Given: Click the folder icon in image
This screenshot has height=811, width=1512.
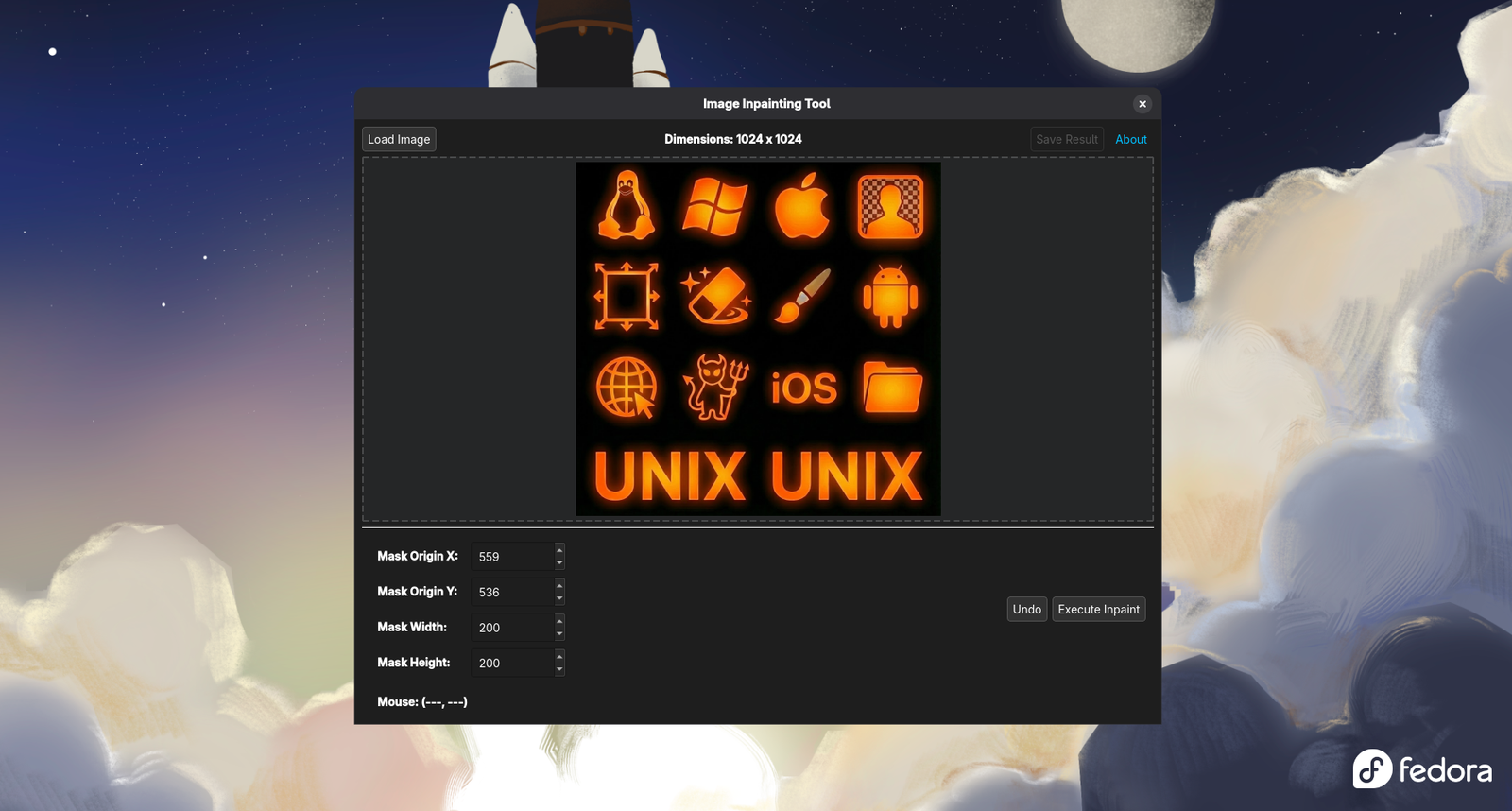Looking at the screenshot, I should (x=892, y=387).
